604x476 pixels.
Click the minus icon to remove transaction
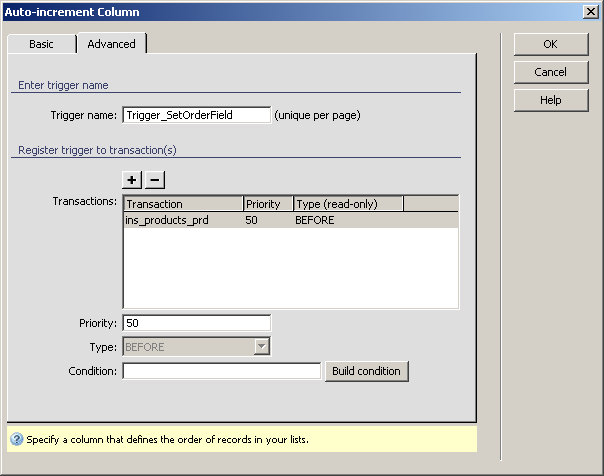pos(155,180)
